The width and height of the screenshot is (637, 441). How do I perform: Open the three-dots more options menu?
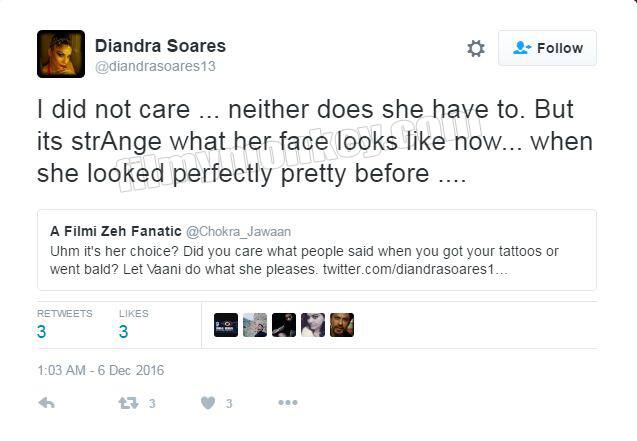click(288, 402)
